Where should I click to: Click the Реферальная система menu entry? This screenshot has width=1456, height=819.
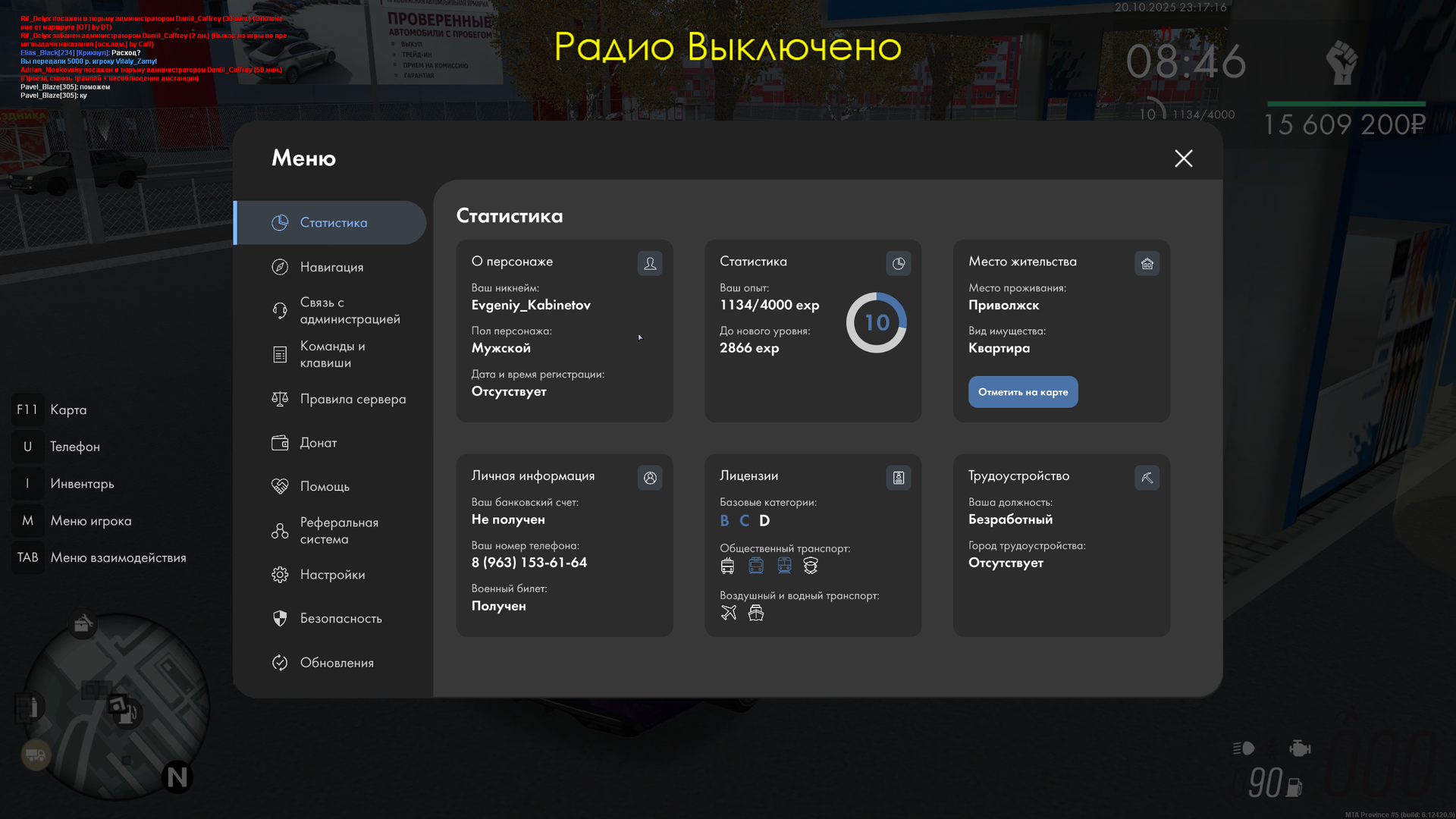[338, 531]
